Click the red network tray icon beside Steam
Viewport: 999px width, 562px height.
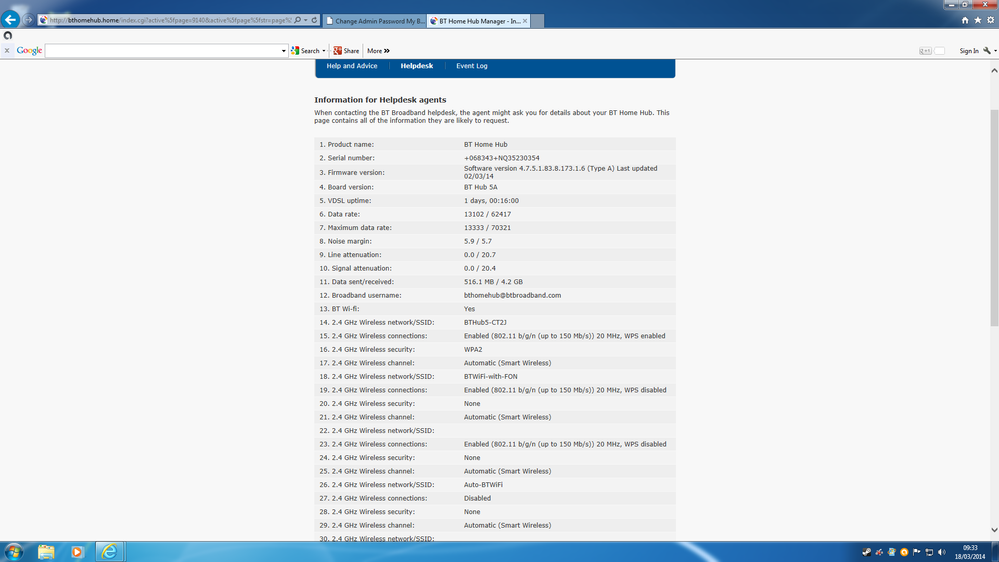click(x=879, y=552)
